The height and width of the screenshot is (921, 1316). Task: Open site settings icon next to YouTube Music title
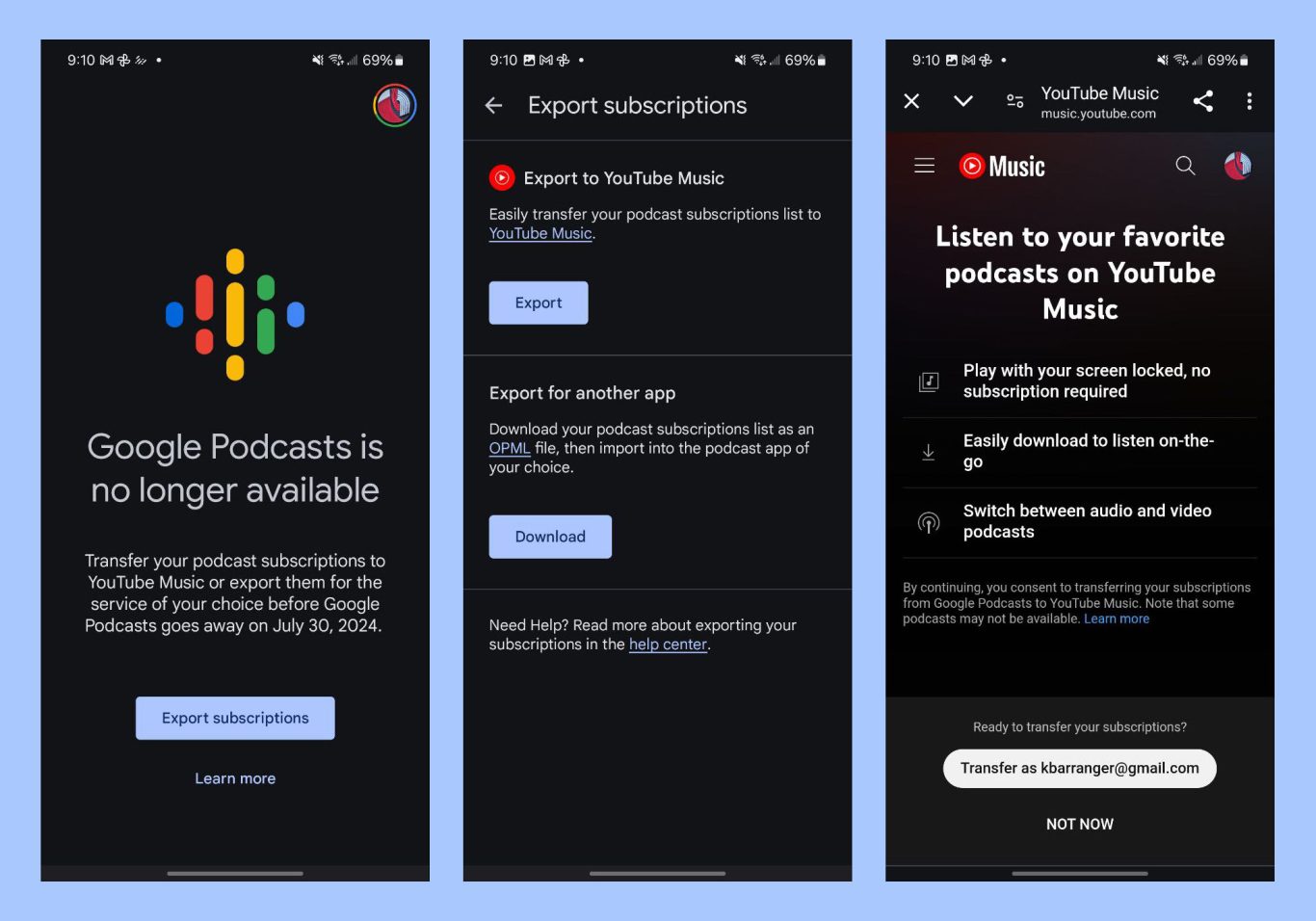1014,101
